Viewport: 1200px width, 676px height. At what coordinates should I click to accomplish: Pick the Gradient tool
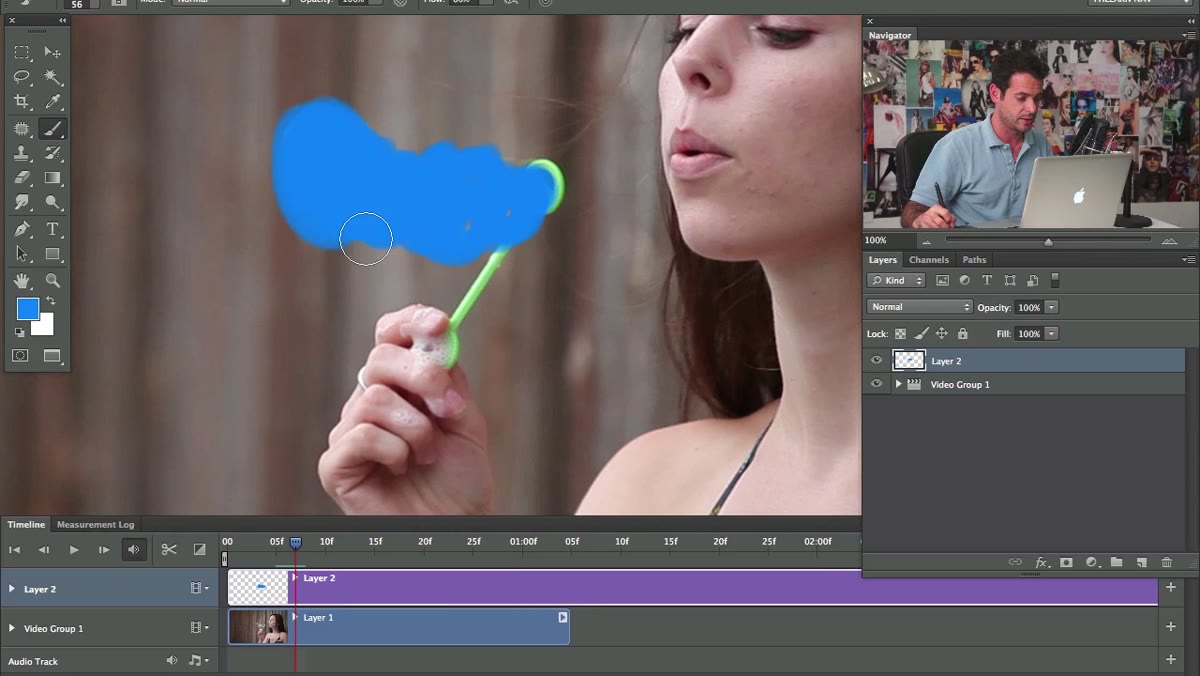coord(53,178)
